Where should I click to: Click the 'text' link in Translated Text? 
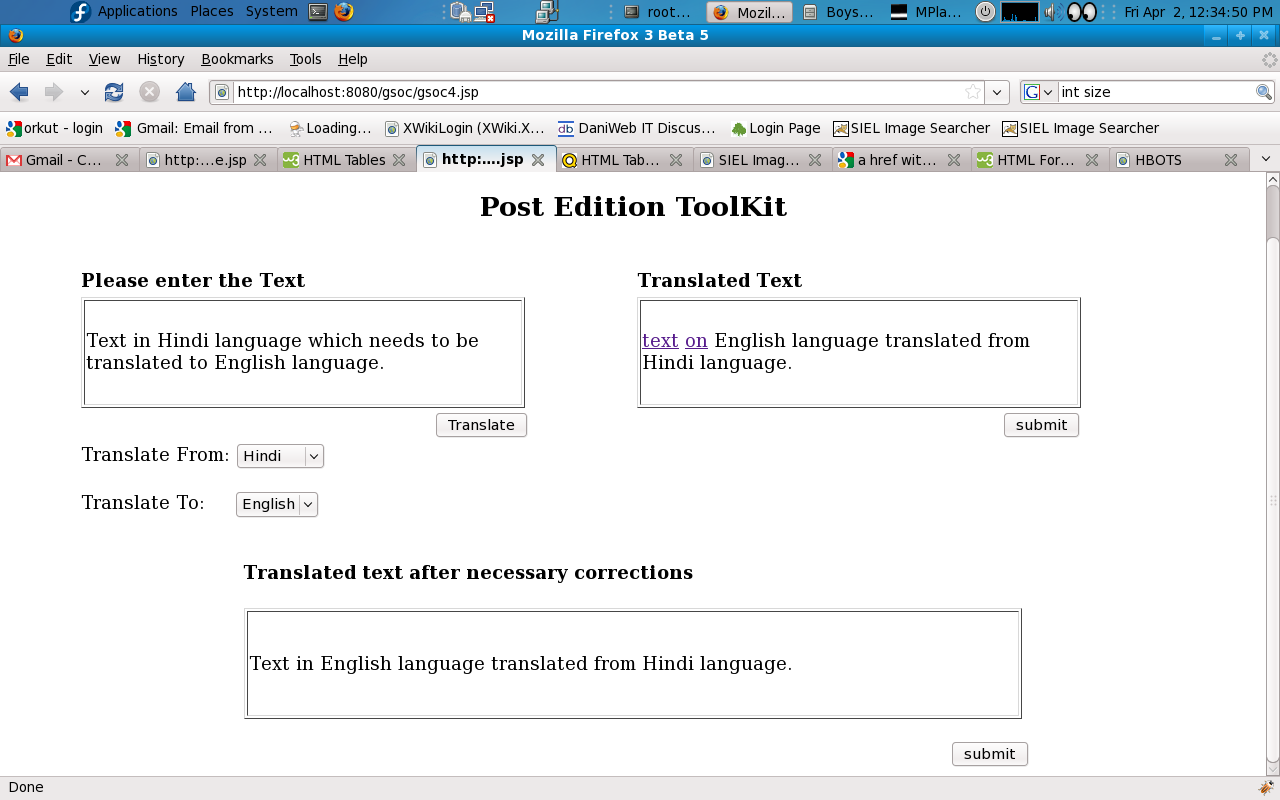click(x=660, y=341)
